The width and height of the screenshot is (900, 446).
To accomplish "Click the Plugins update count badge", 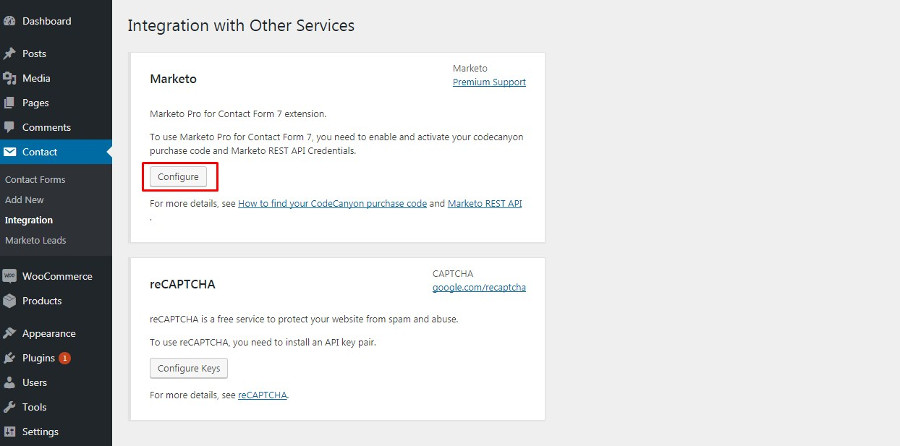I will coord(65,358).
